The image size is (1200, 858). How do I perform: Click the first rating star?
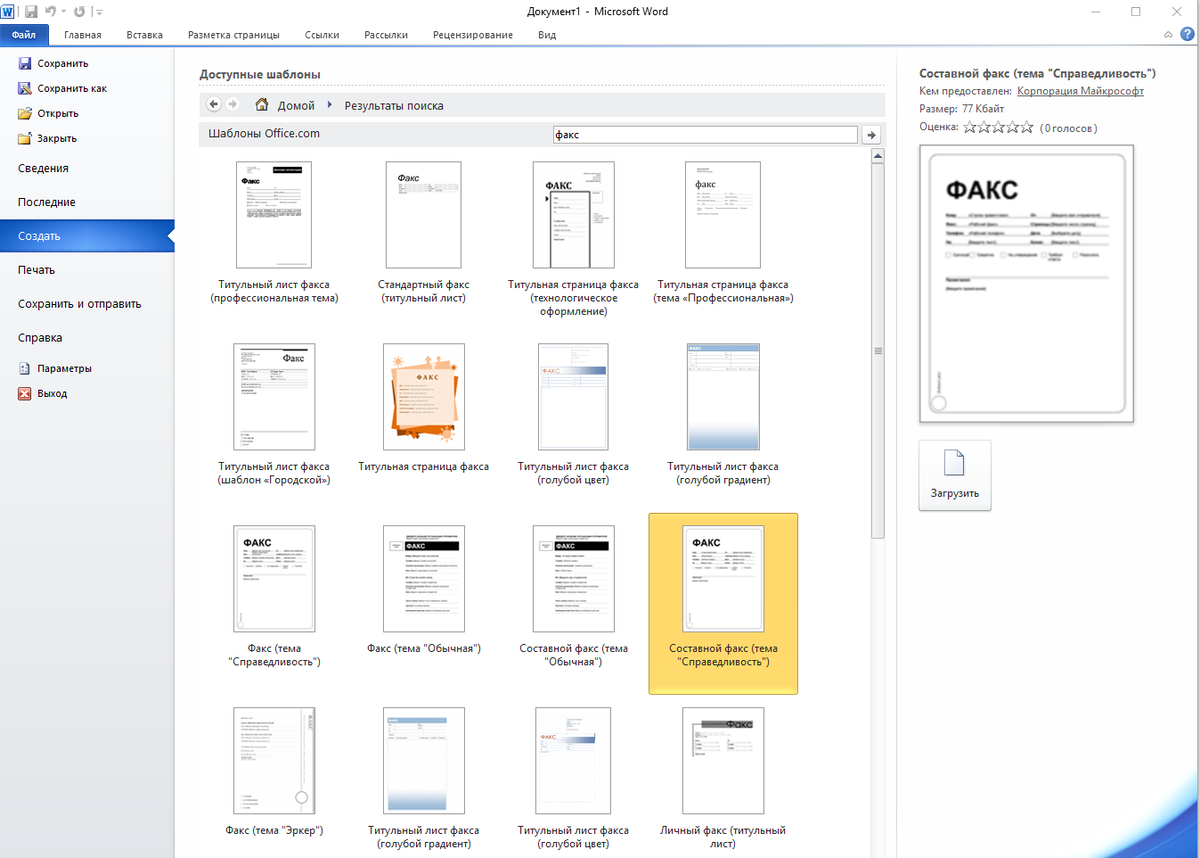click(x=969, y=127)
